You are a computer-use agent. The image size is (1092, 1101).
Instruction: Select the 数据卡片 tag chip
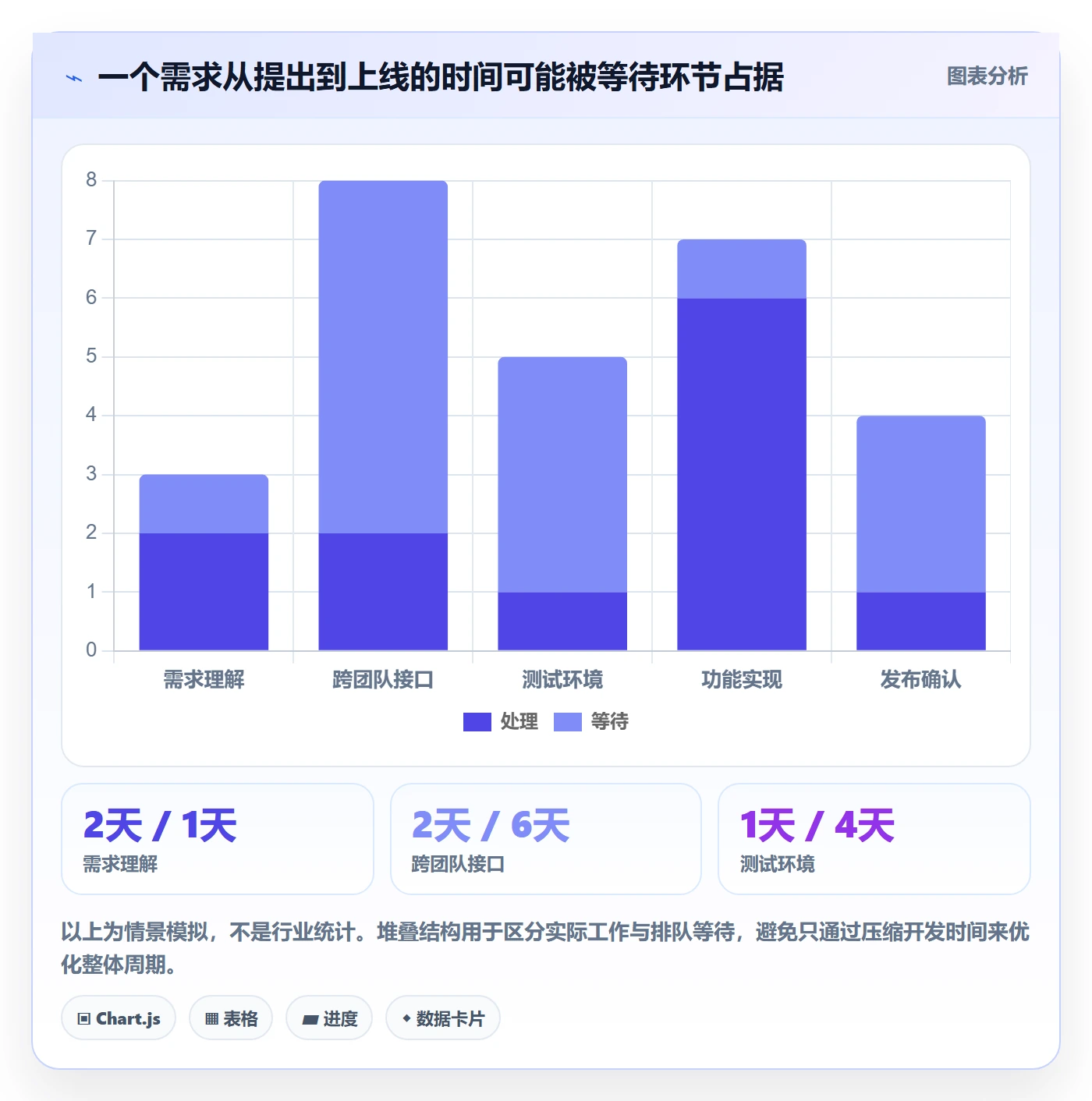[443, 1018]
